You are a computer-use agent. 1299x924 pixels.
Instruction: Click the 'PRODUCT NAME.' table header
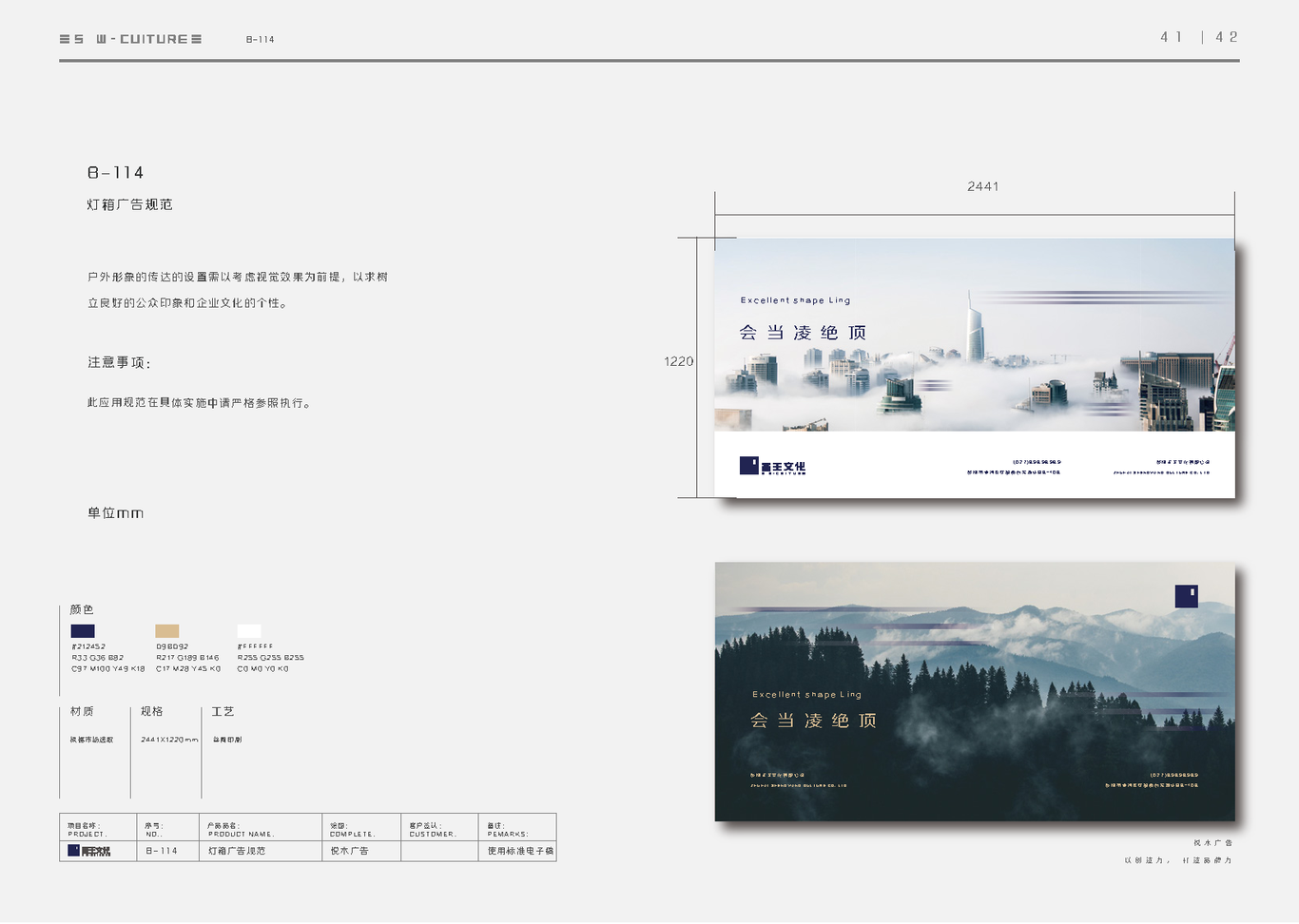pyautogui.click(x=242, y=835)
